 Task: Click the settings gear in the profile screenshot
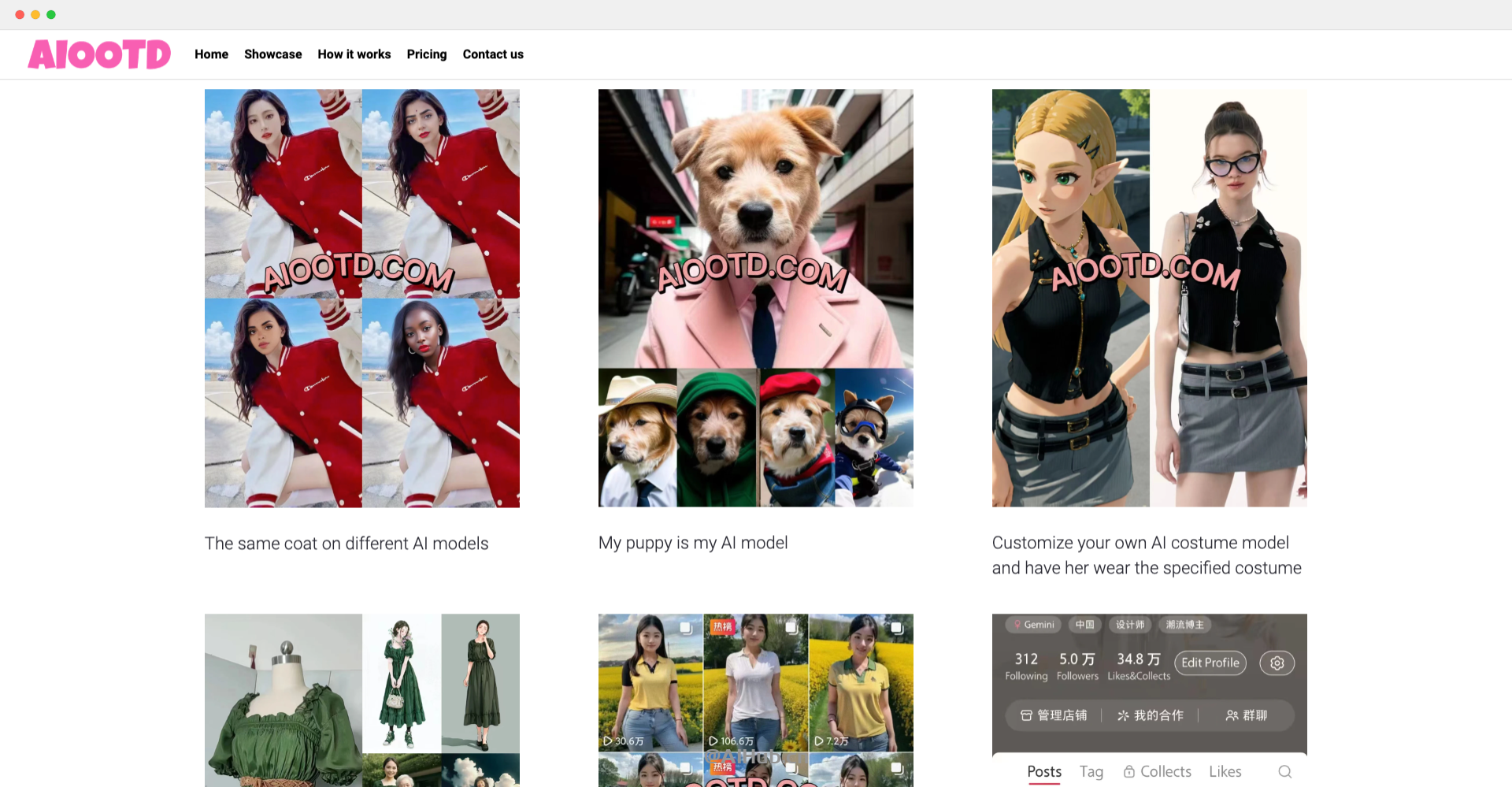pos(1277,663)
